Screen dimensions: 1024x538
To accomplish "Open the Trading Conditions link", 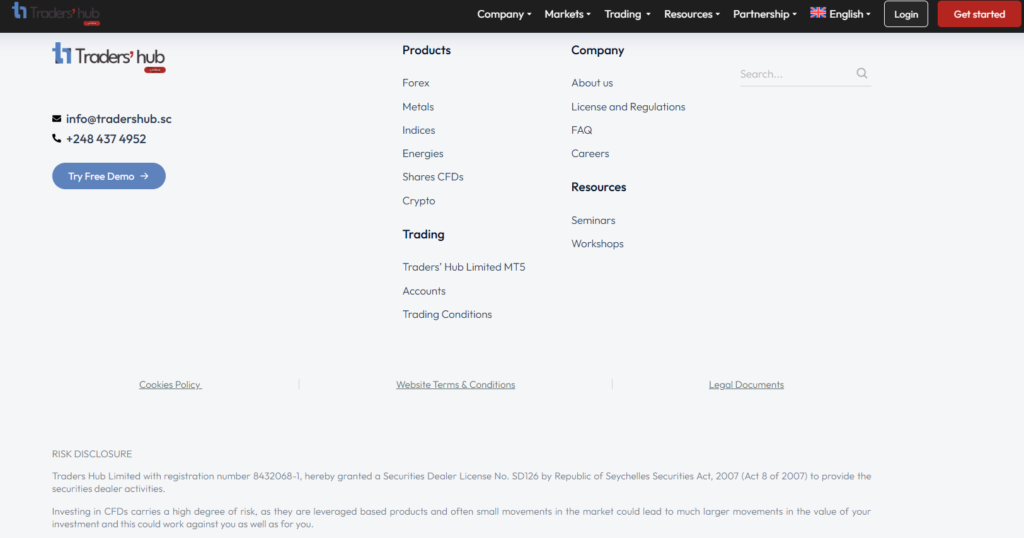I will pyautogui.click(x=447, y=315).
